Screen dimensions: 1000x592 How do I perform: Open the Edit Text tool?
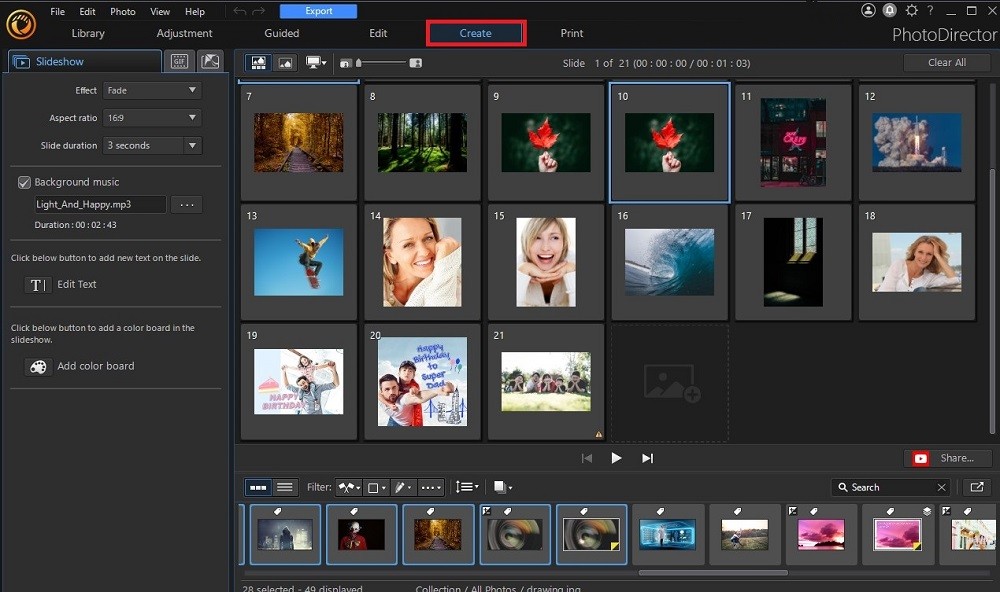click(x=37, y=284)
